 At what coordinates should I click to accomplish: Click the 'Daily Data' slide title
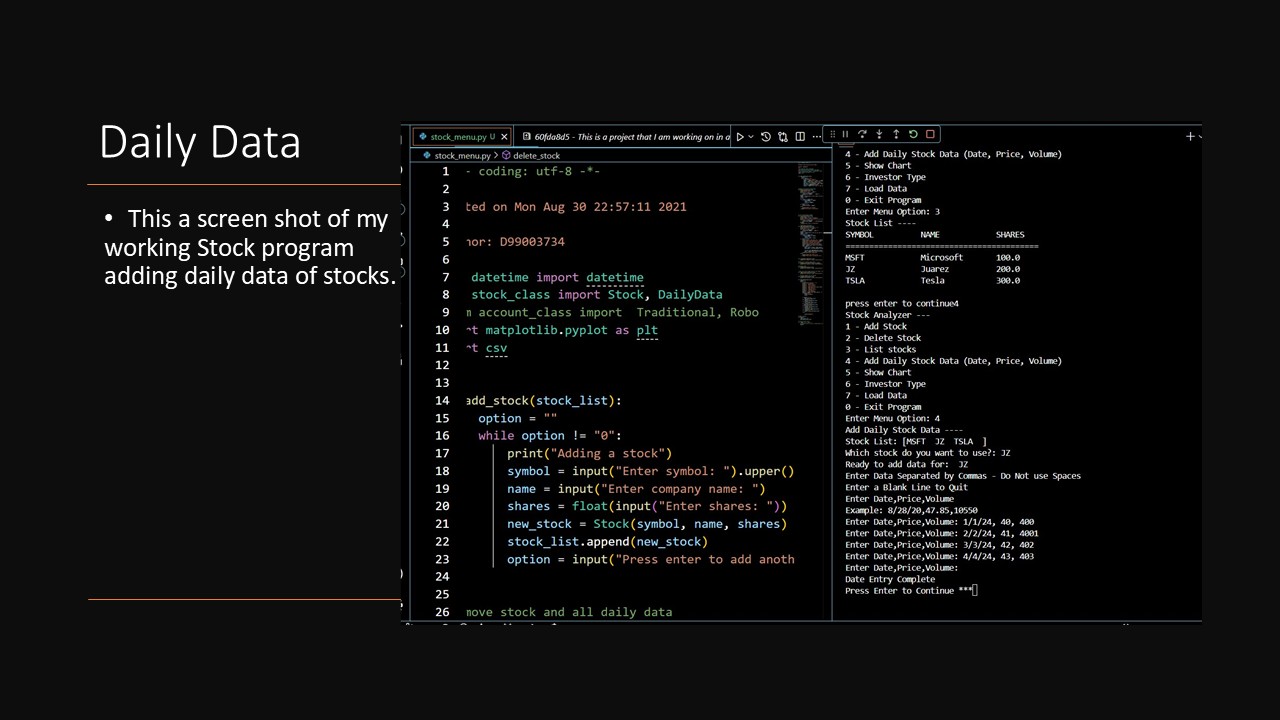tap(200, 142)
